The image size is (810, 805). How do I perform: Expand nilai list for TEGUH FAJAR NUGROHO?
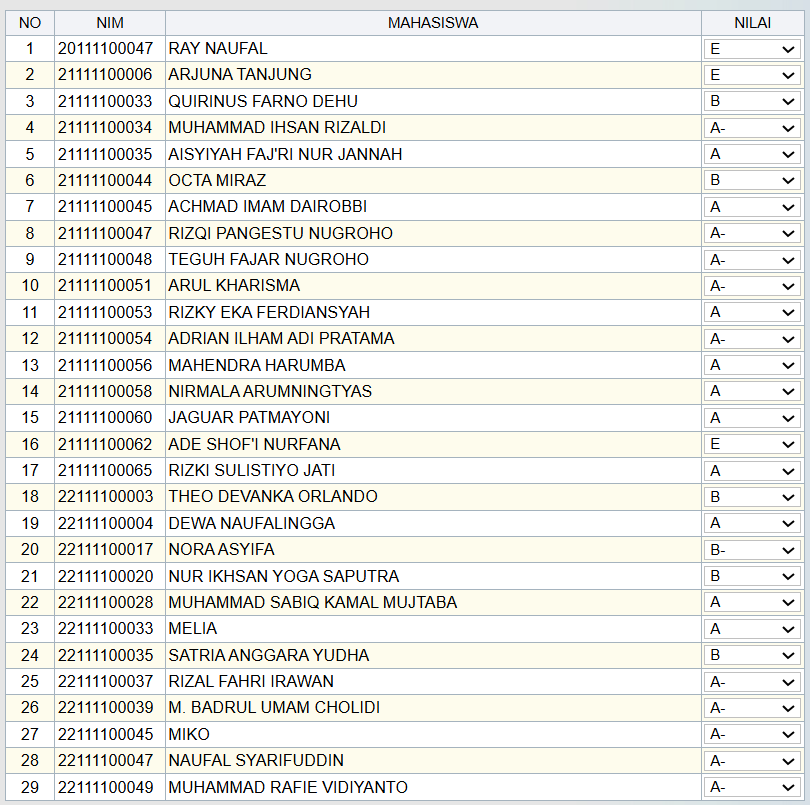click(x=752, y=260)
